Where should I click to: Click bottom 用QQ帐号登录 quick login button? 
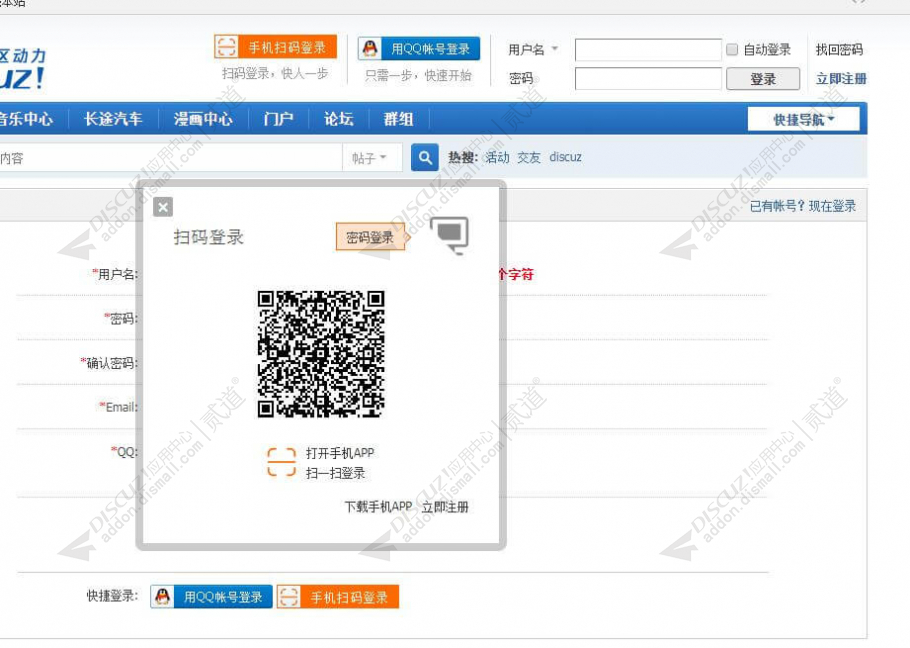point(211,596)
